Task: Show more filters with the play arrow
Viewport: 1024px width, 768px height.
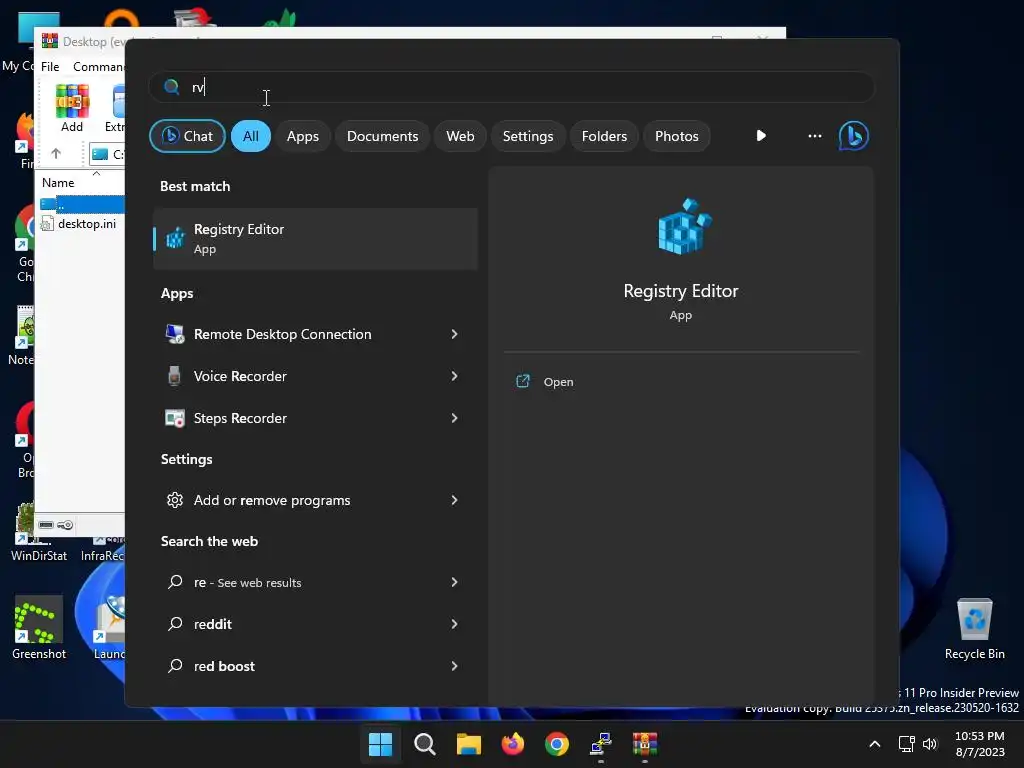Action: pyautogui.click(x=761, y=136)
